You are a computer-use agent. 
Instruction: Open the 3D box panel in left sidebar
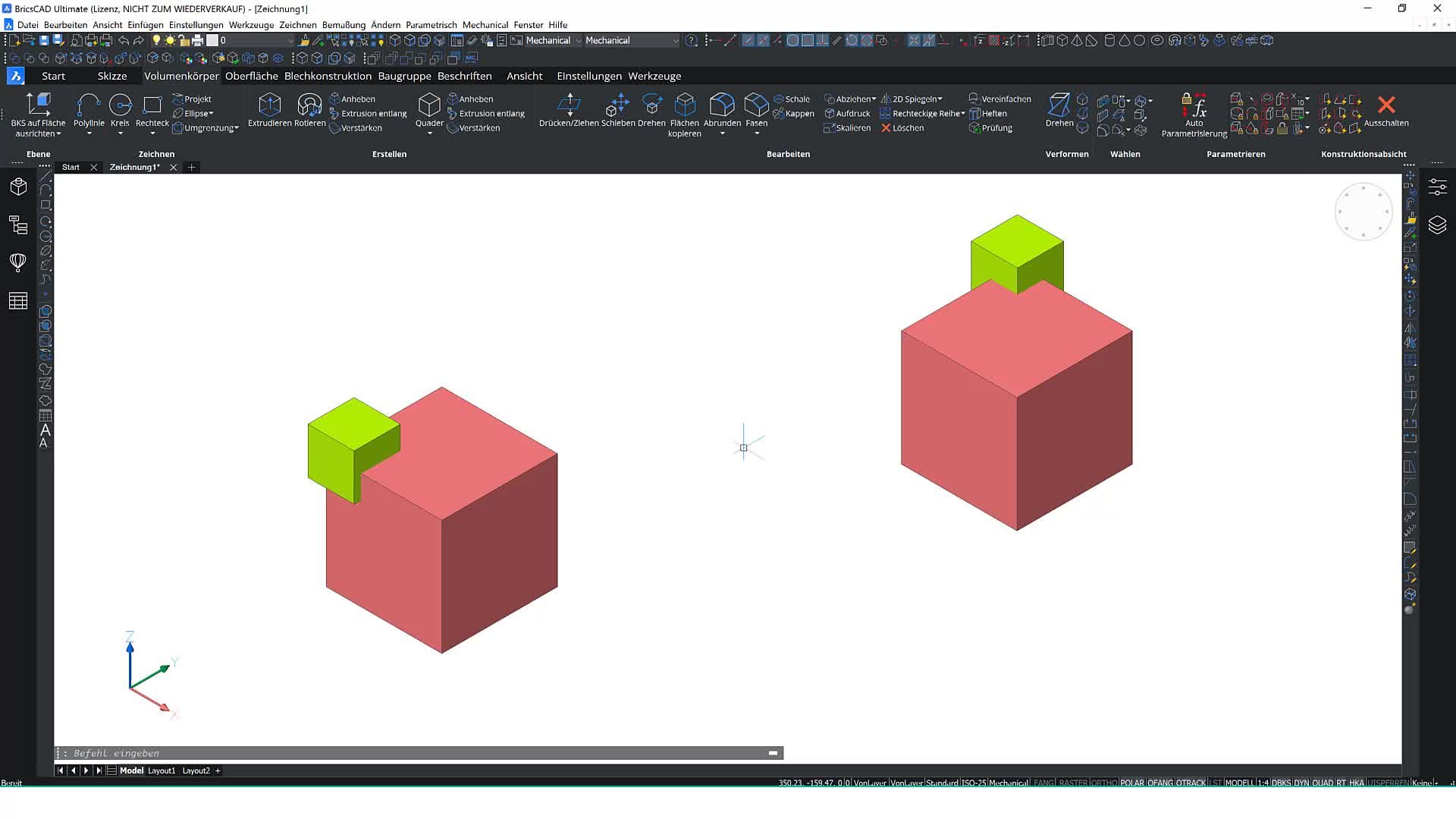point(18,187)
